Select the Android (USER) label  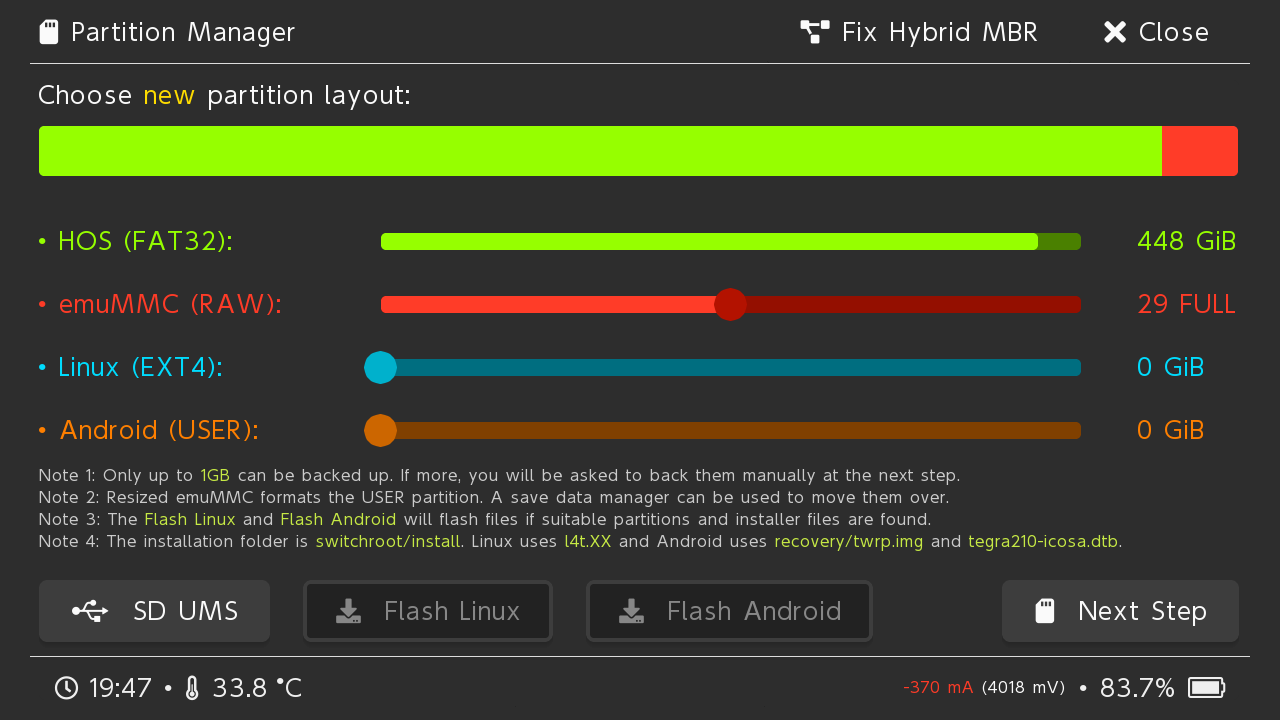pyautogui.click(x=149, y=430)
